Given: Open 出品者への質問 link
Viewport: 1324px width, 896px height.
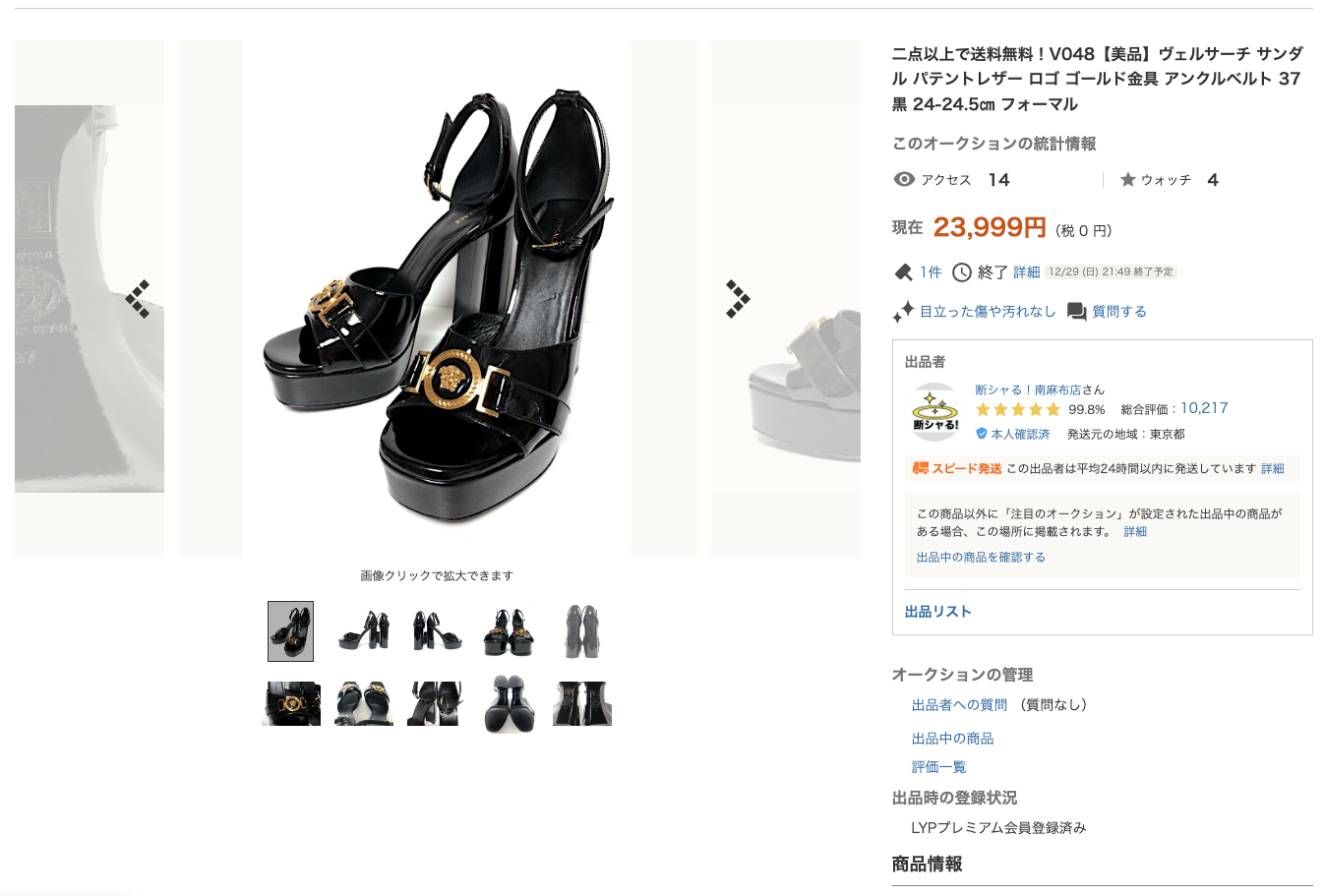Looking at the screenshot, I should point(959,704).
